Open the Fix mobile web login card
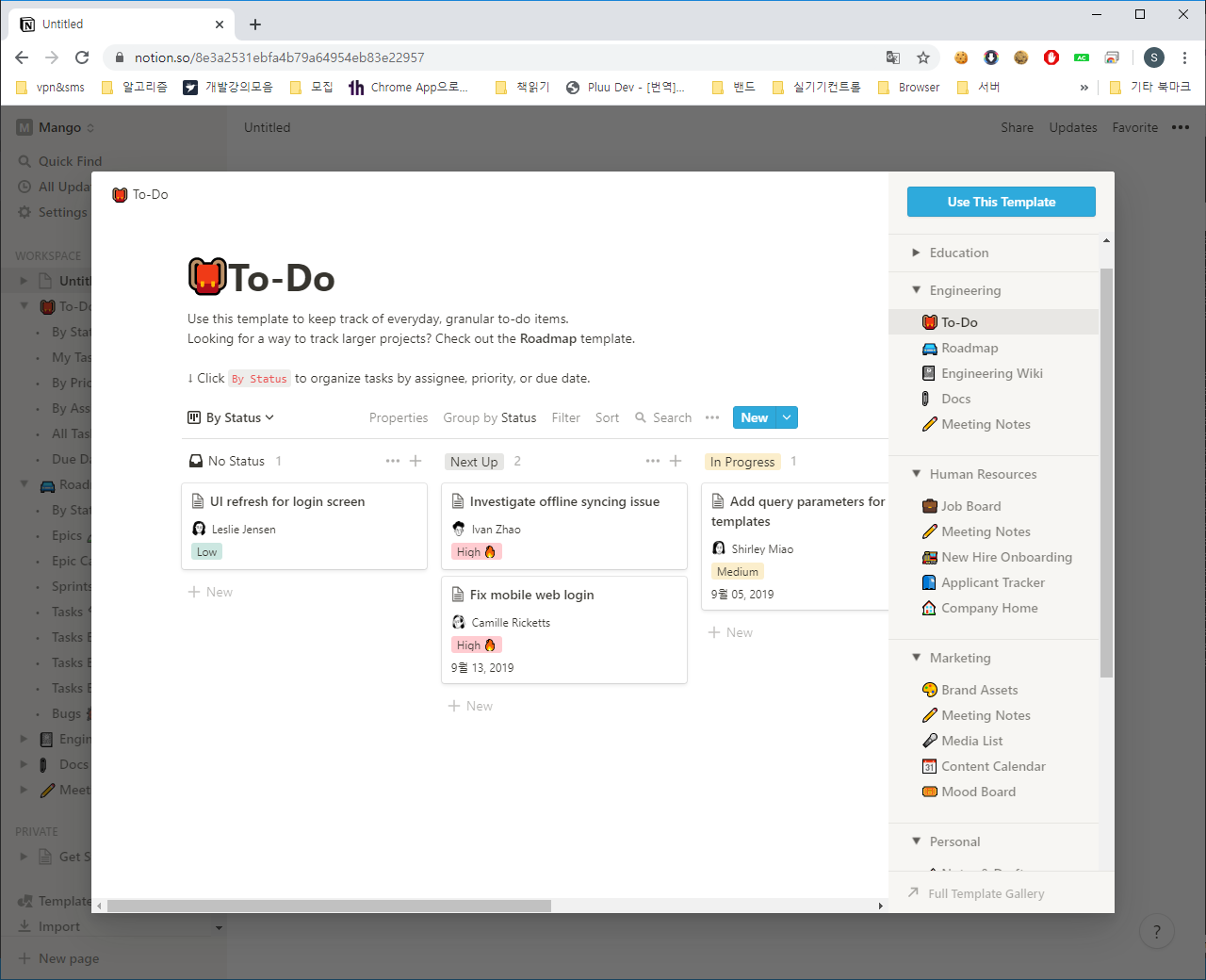The image size is (1206, 980). (564, 629)
